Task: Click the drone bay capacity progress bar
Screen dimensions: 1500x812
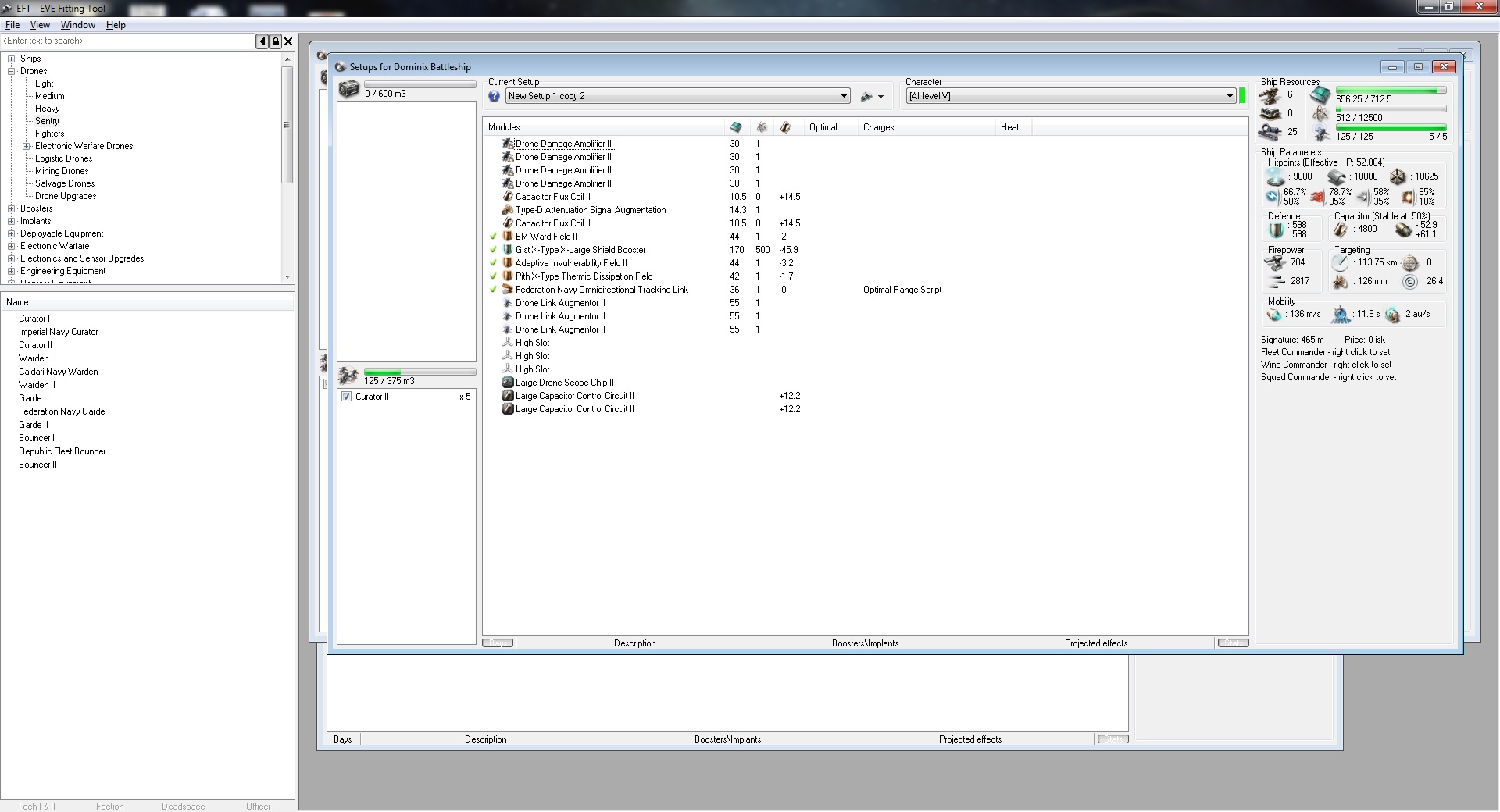Action: (420, 372)
